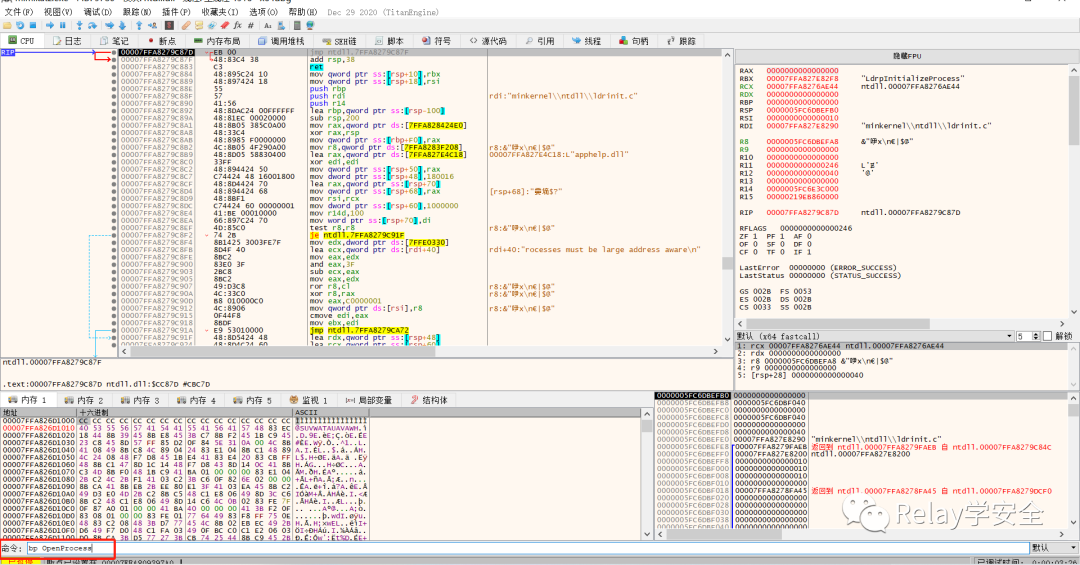Open the 文件(F) menu

coord(19,12)
